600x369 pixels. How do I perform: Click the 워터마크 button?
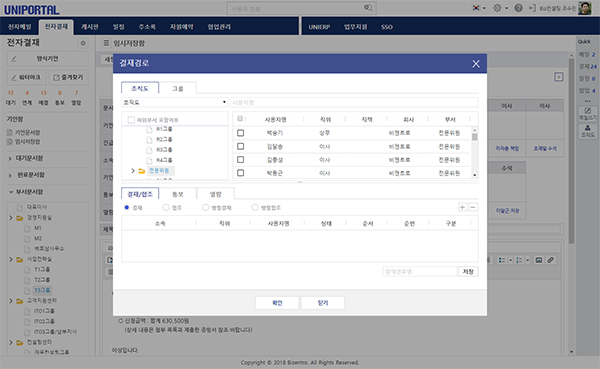click(26, 77)
